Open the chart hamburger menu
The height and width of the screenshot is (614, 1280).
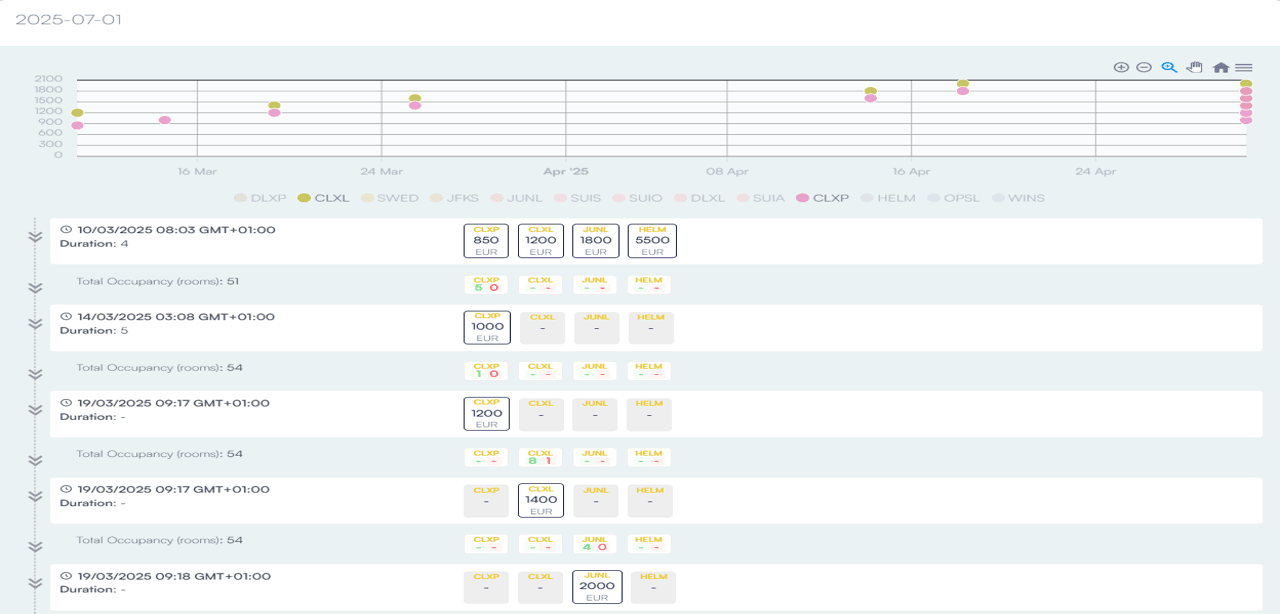pos(1244,67)
